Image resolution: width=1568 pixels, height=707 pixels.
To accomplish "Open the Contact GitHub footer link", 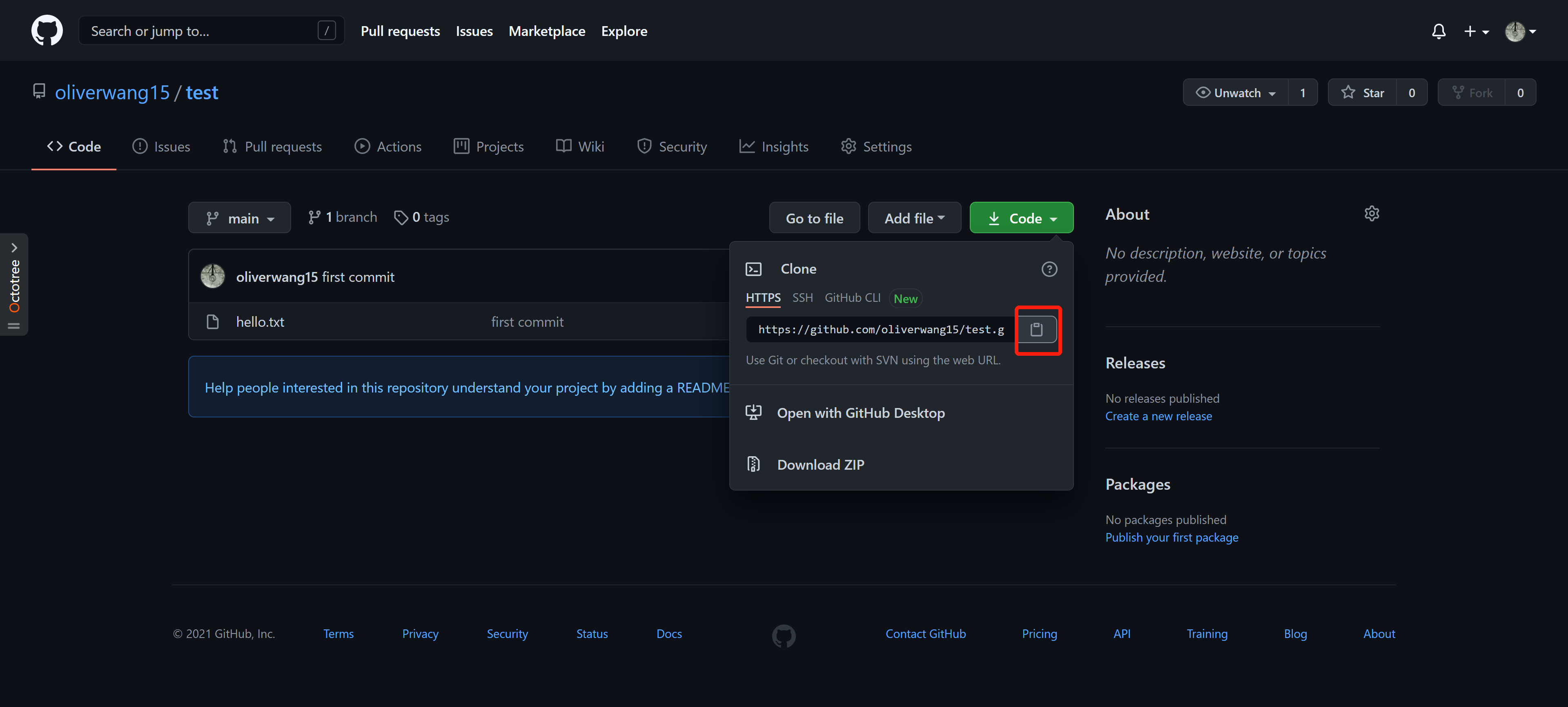I will tap(925, 634).
